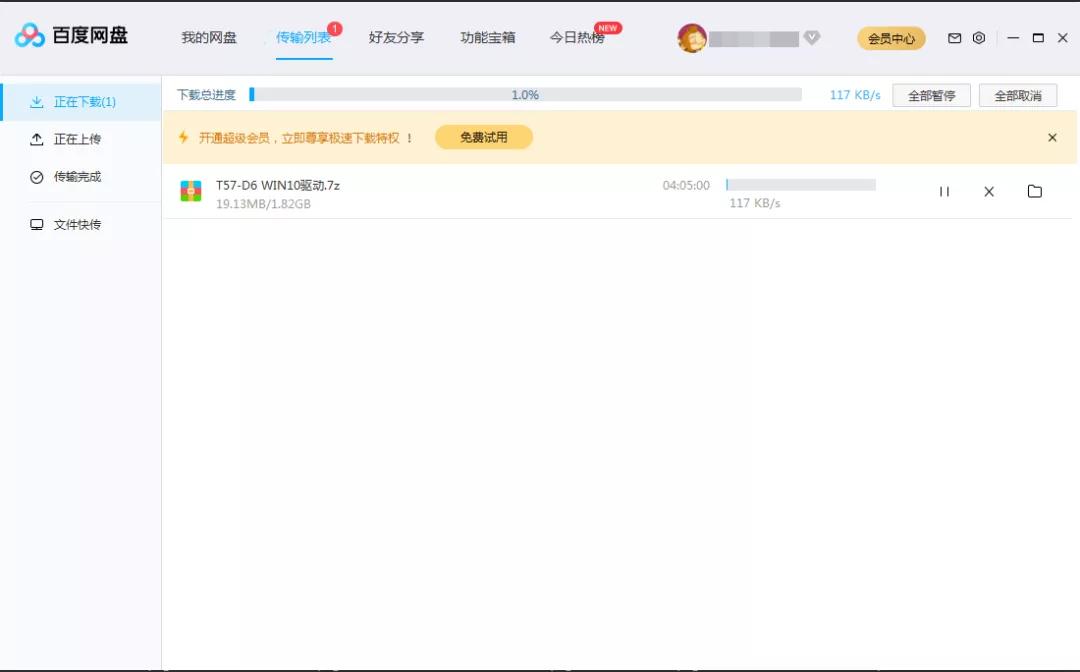
Task: Open the 功能宝箱 toolbox tab
Action: (487, 37)
